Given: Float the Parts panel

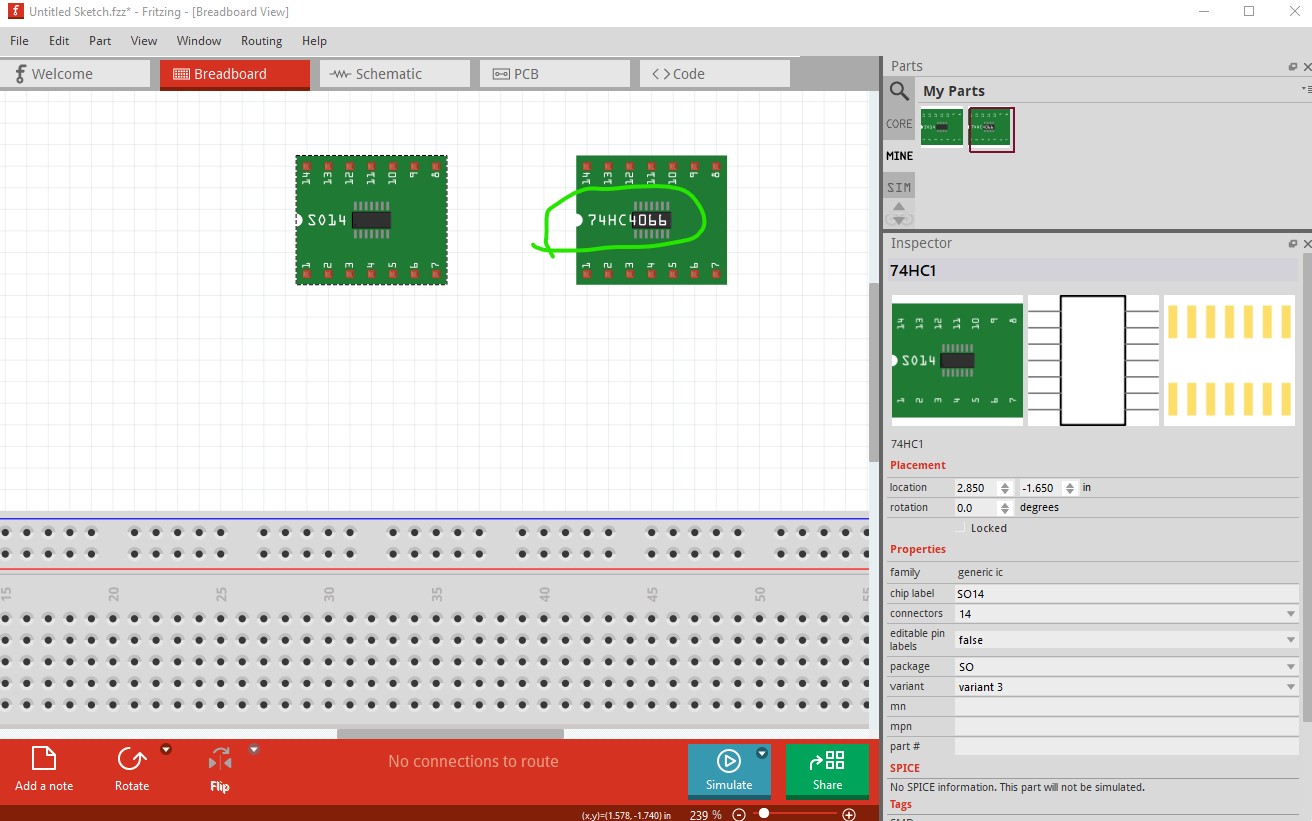Looking at the screenshot, I should pos(1293,66).
